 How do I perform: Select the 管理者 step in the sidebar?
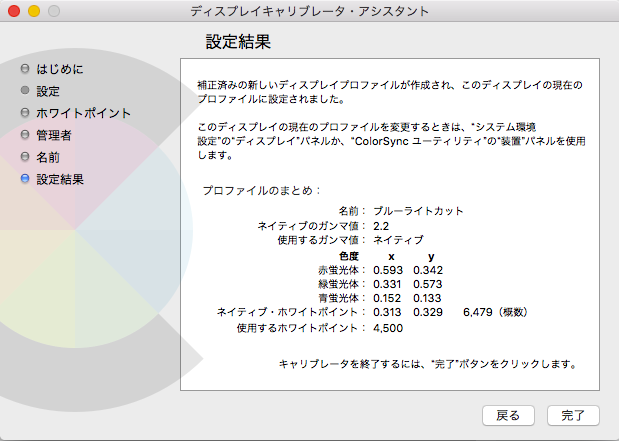click(x=54, y=135)
